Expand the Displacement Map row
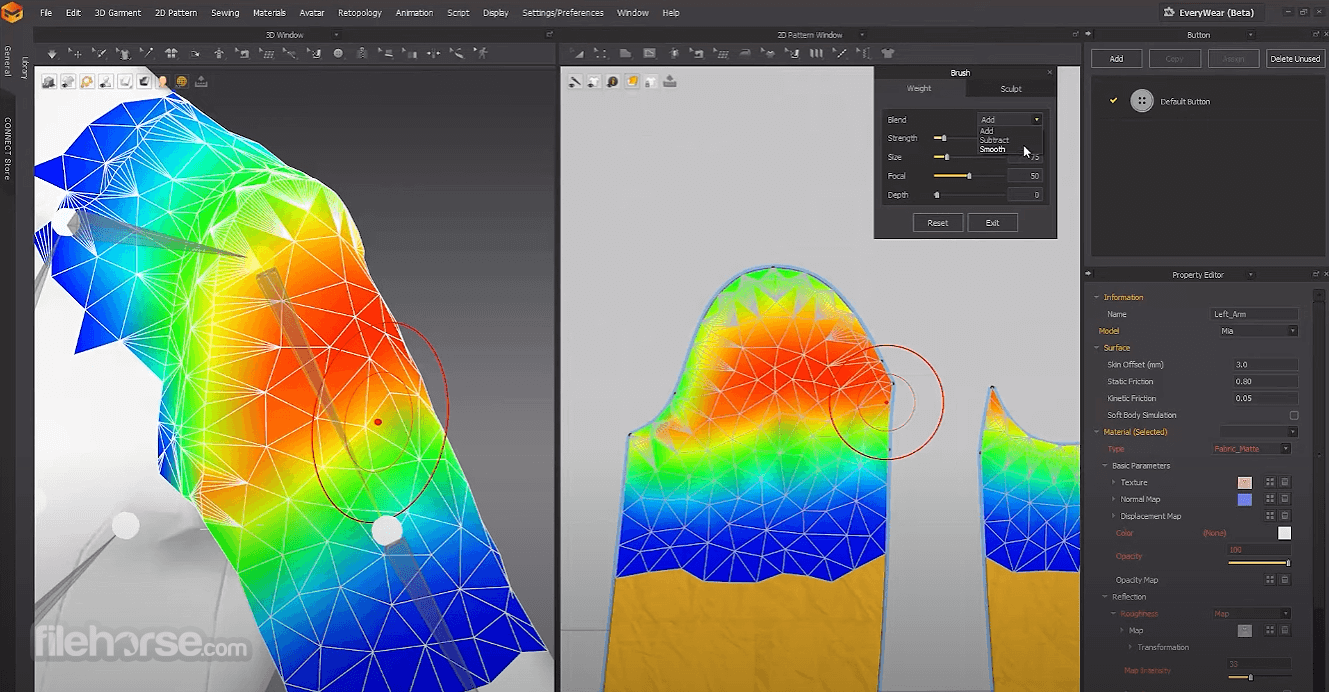1329x692 pixels. 1113,516
